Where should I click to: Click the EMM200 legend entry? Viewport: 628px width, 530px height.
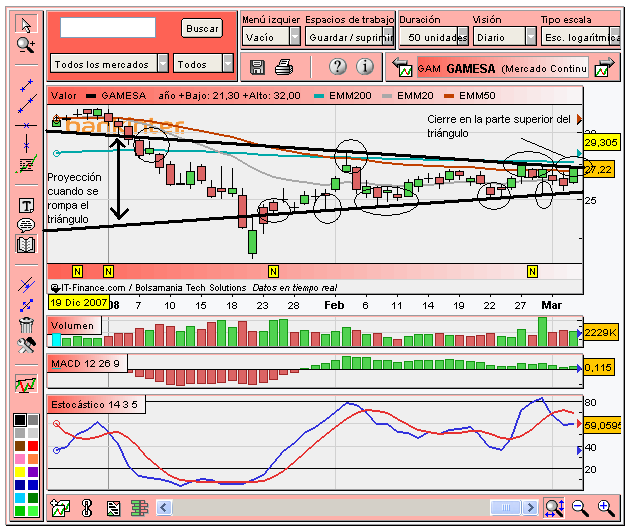pos(343,96)
